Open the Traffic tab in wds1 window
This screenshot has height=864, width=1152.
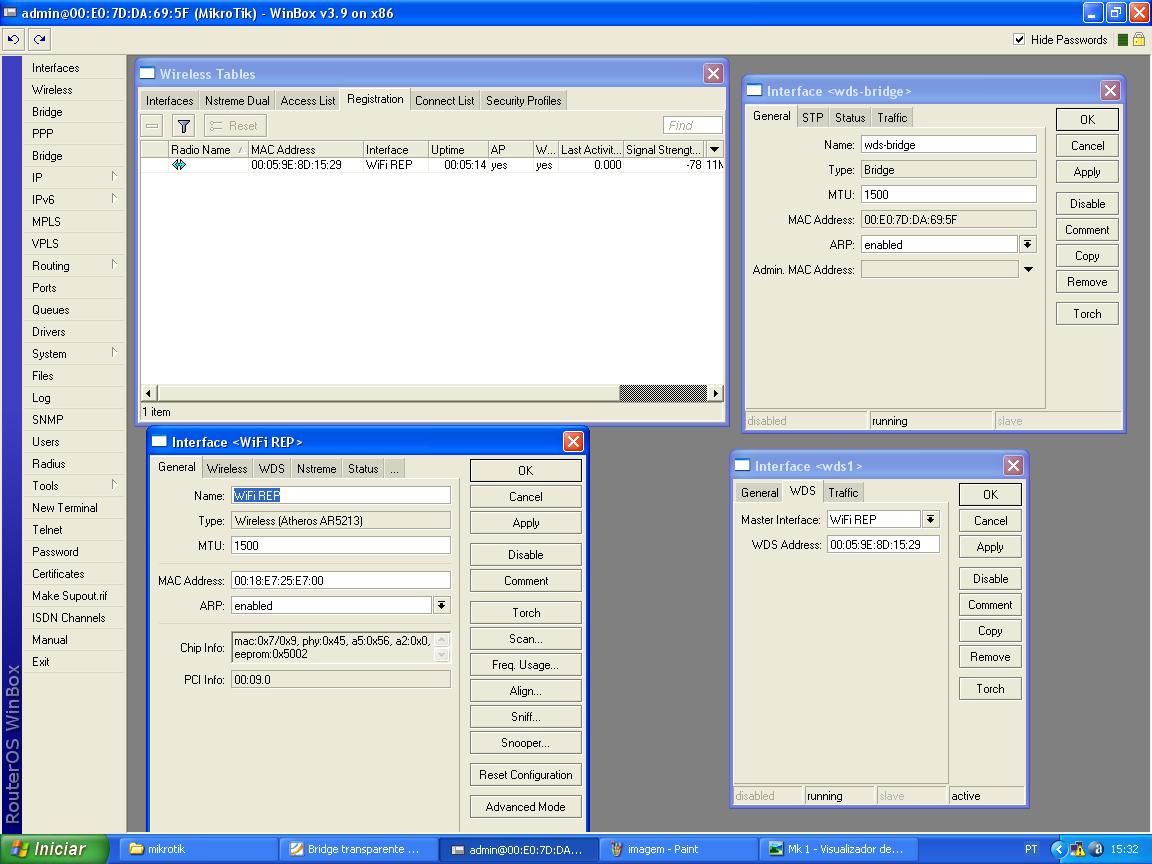point(843,493)
